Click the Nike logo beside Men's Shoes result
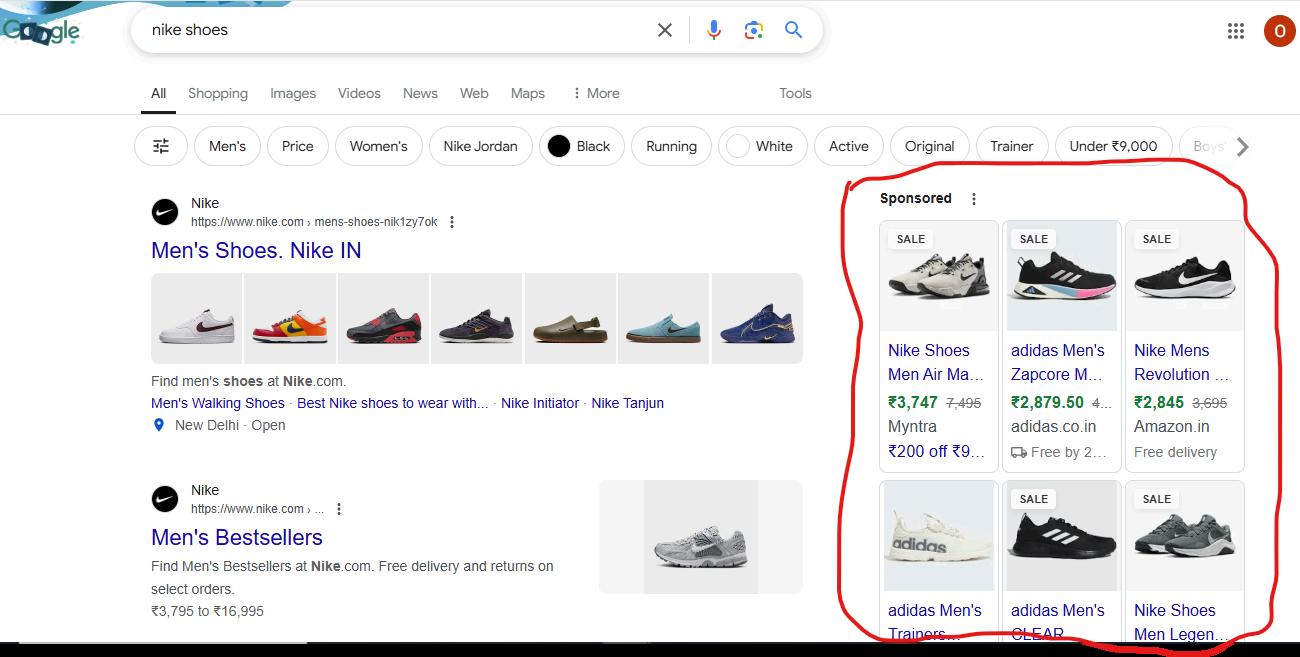Image resolution: width=1300 pixels, height=657 pixels. click(165, 212)
